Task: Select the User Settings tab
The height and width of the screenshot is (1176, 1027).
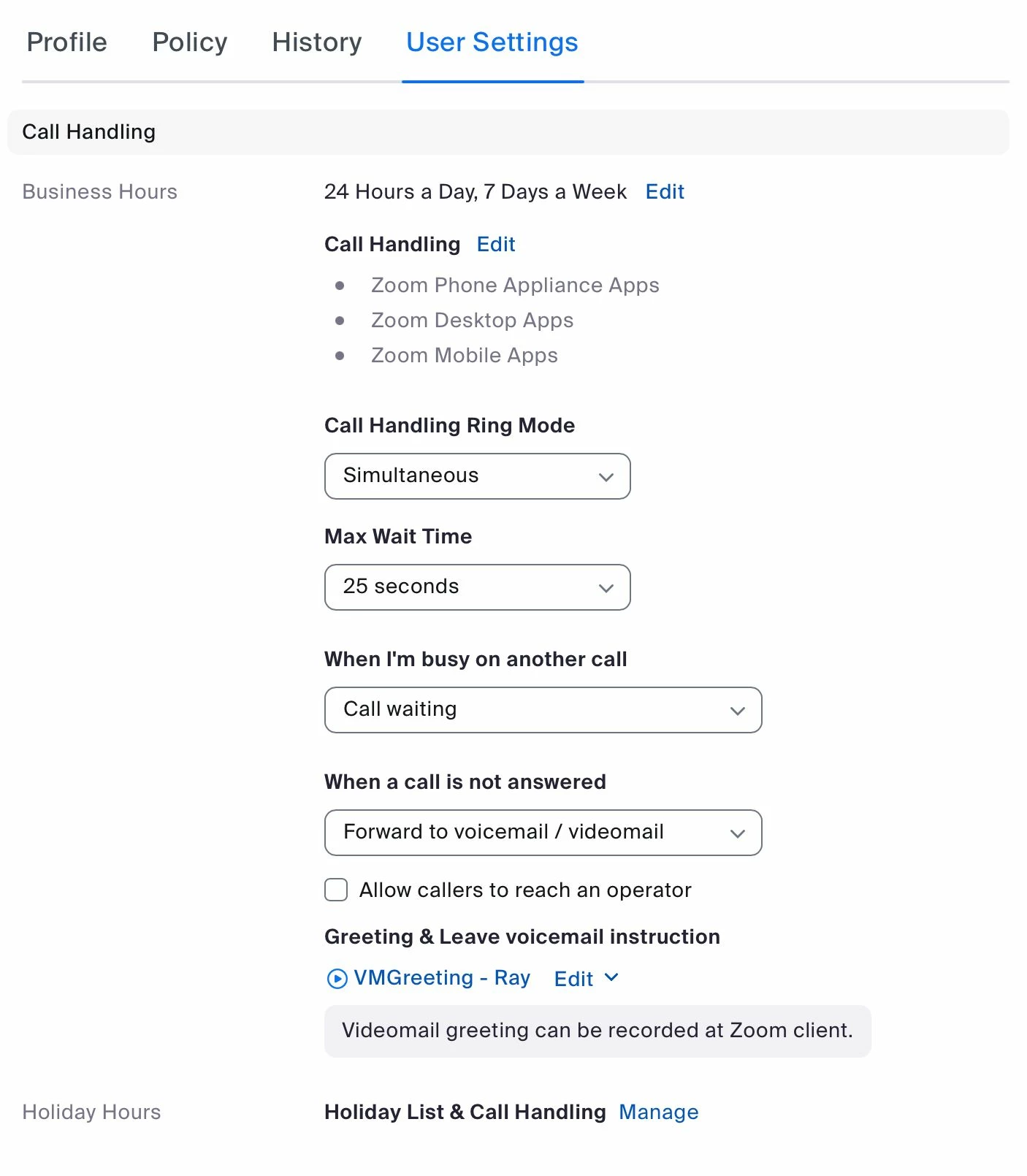Action: tap(492, 42)
